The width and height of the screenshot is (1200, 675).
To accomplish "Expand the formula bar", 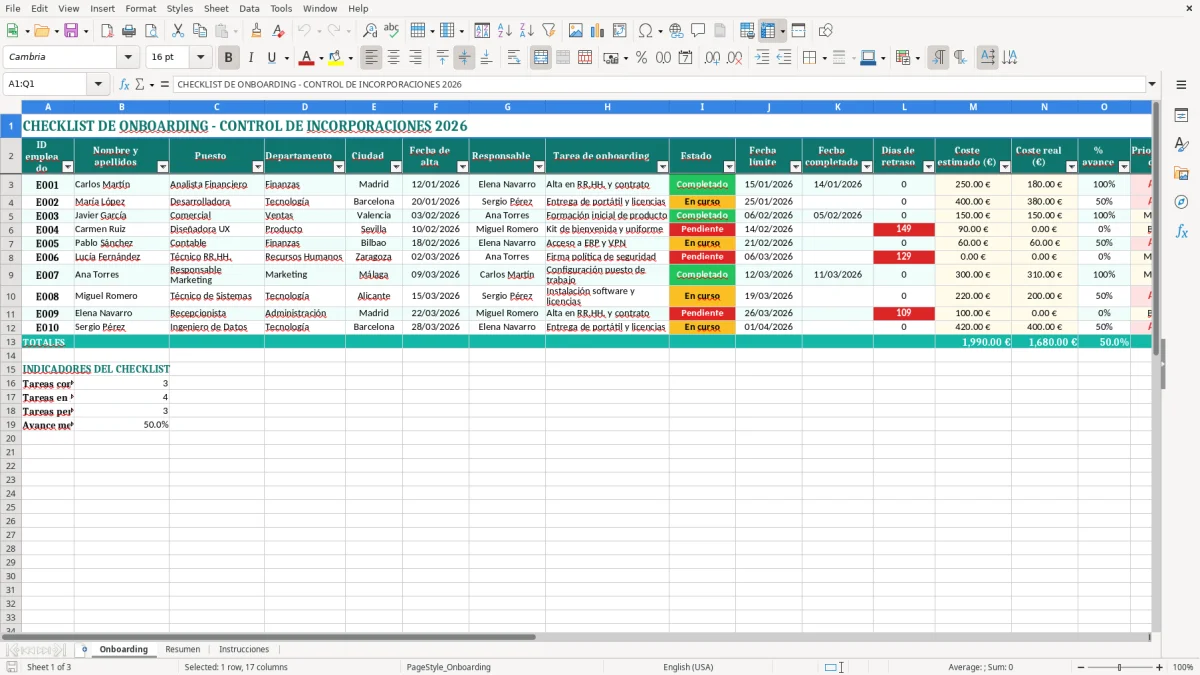I will tap(1152, 84).
